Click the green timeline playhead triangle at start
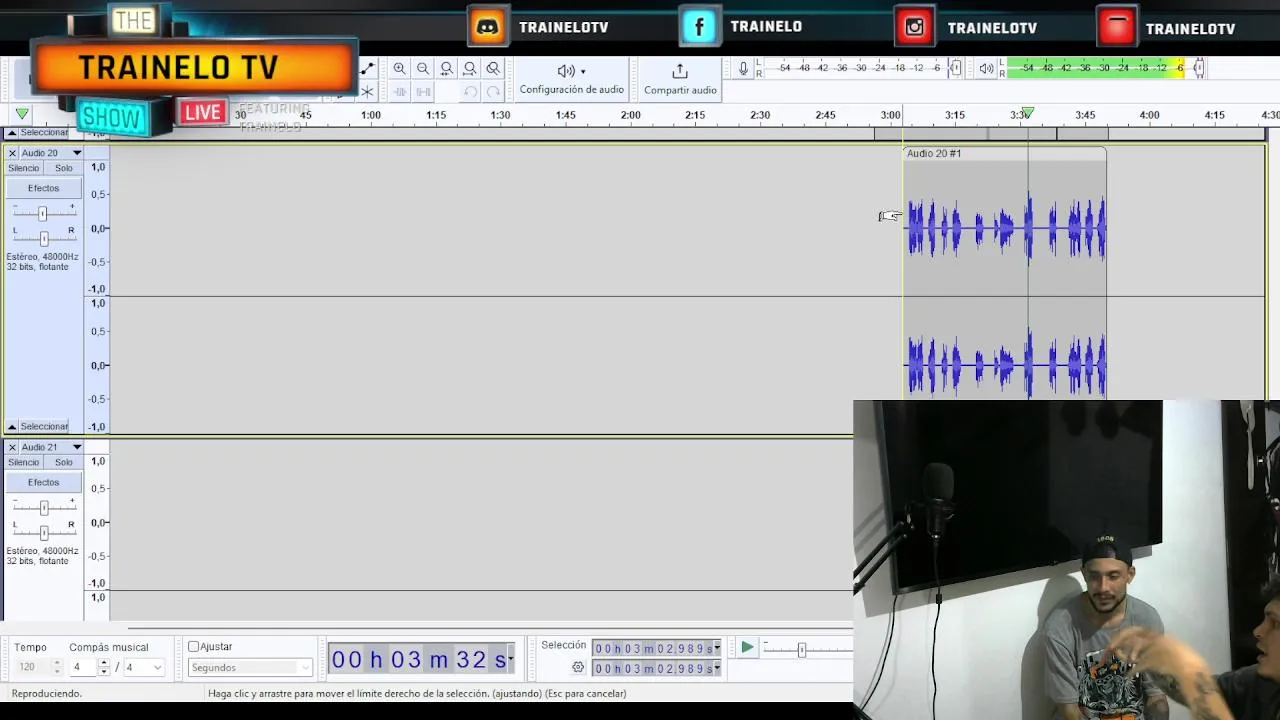The image size is (1280, 720). tap(22, 114)
